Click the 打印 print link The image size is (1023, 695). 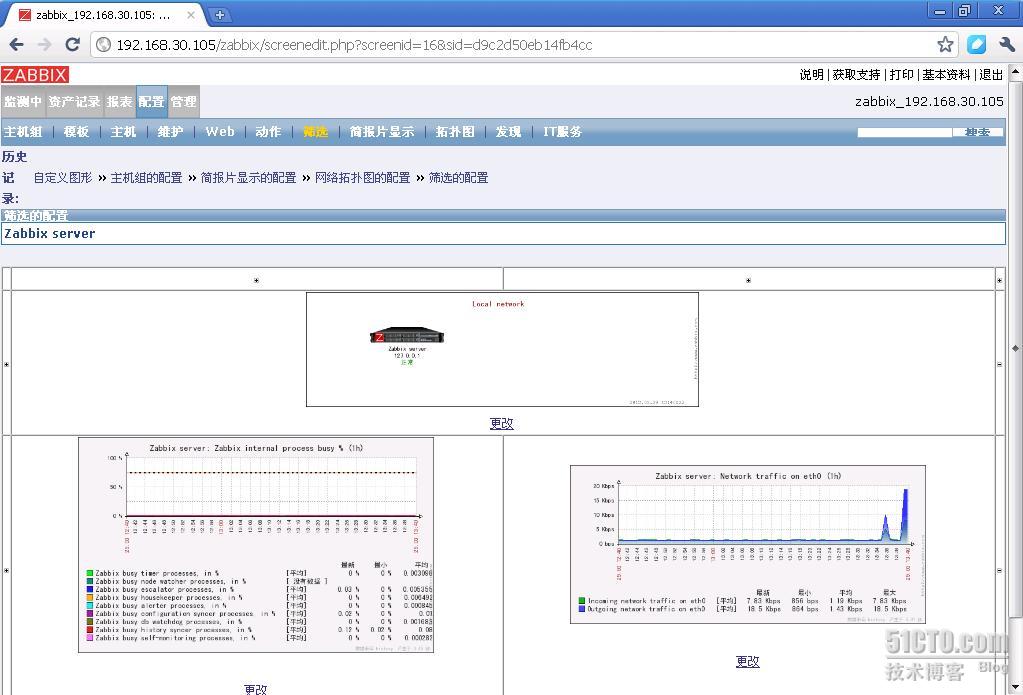[902, 74]
